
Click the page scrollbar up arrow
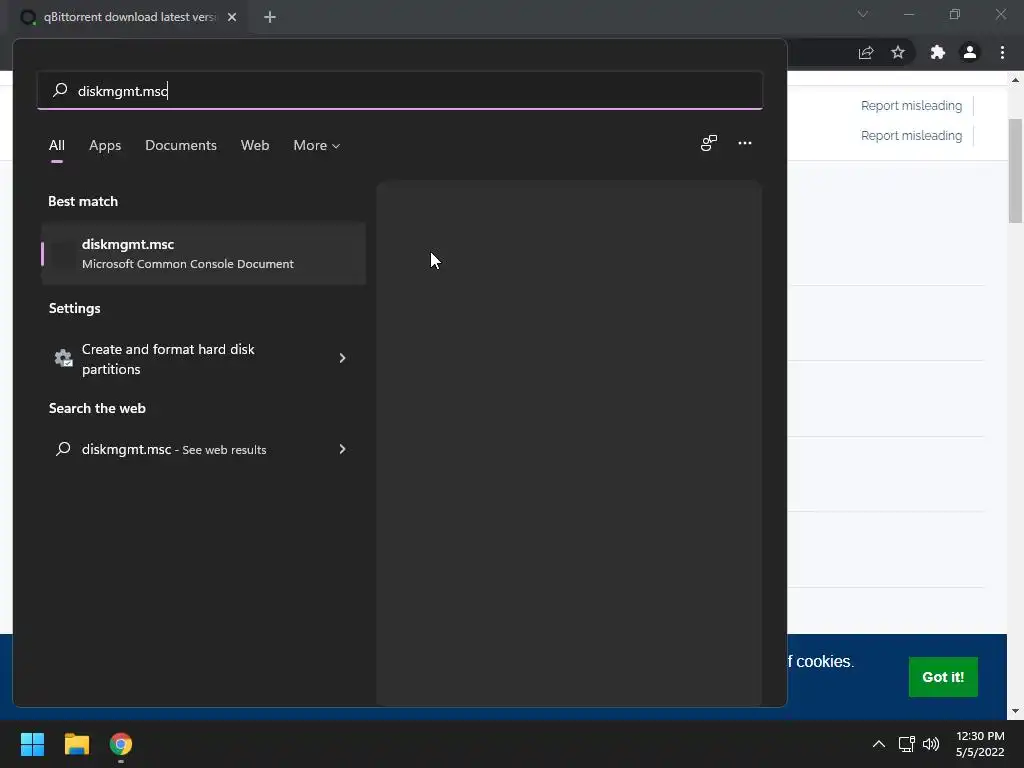tap(1015, 80)
